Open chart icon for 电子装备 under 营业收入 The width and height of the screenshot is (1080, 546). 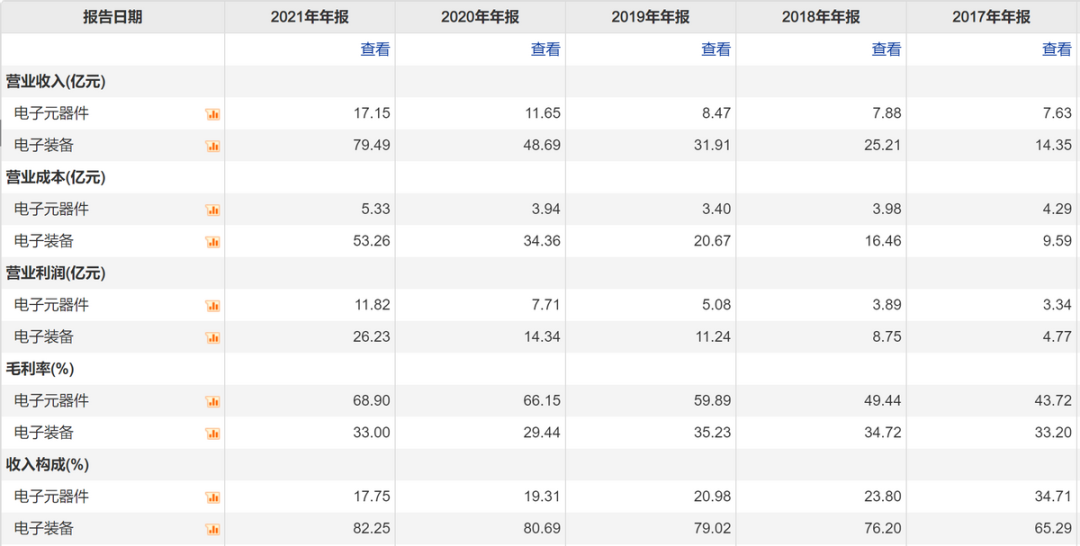click(x=213, y=146)
